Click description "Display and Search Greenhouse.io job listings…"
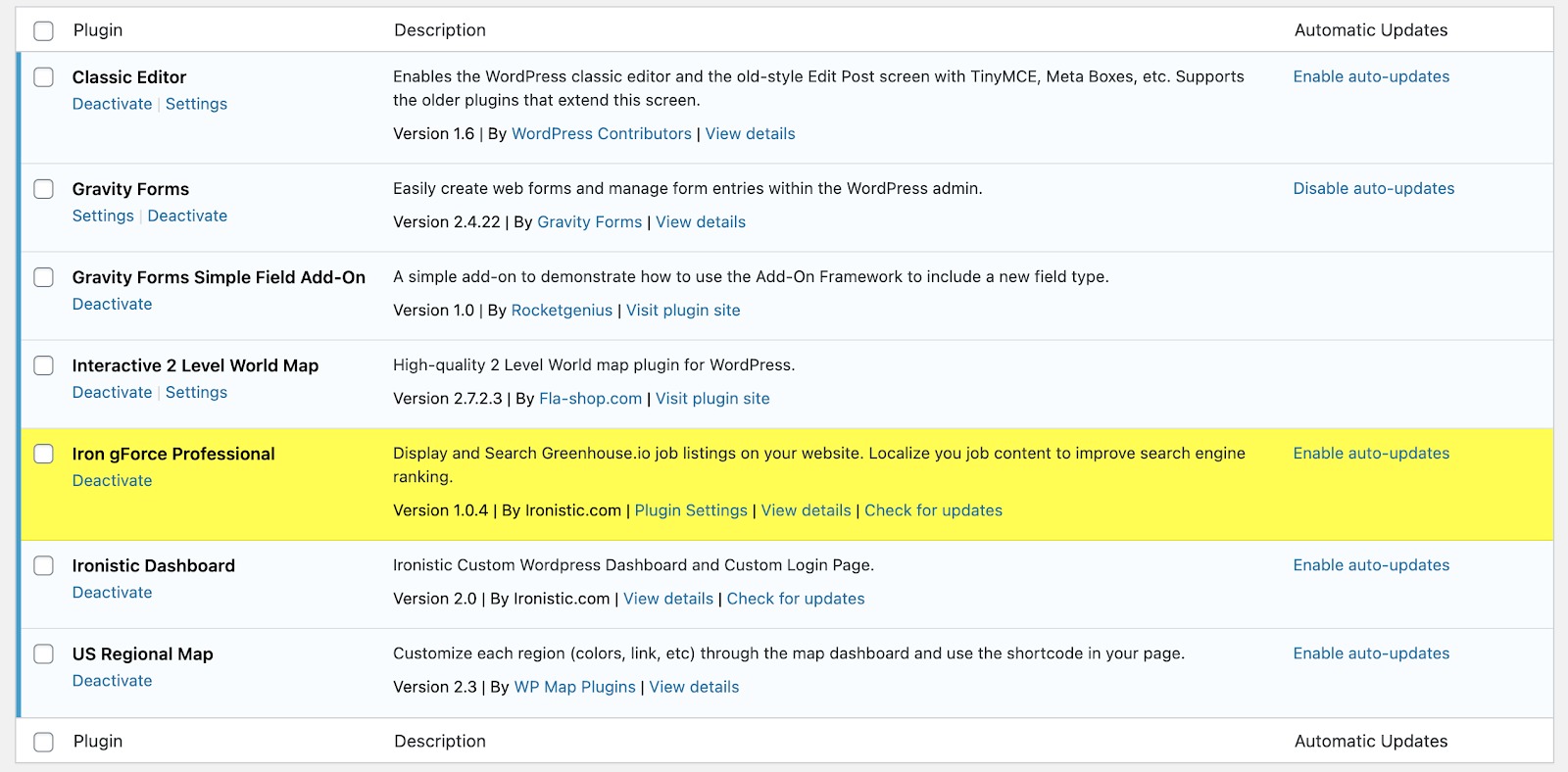This screenshot has width=1568, height=772. click(819, 464)
